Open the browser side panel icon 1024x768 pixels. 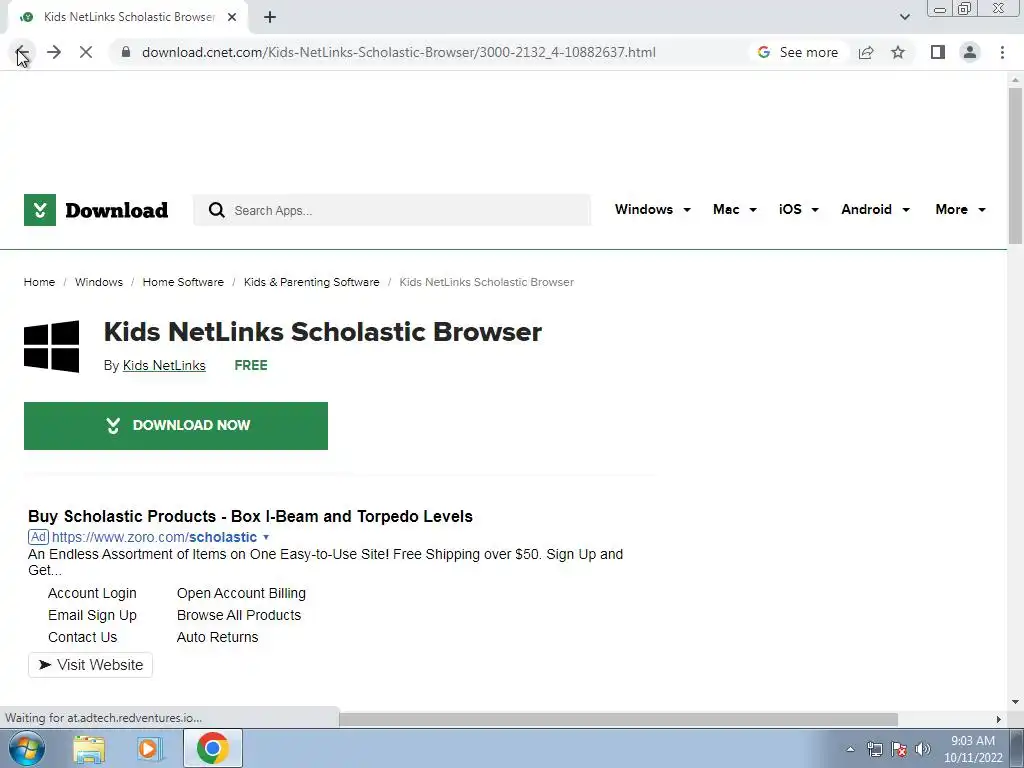938,52
